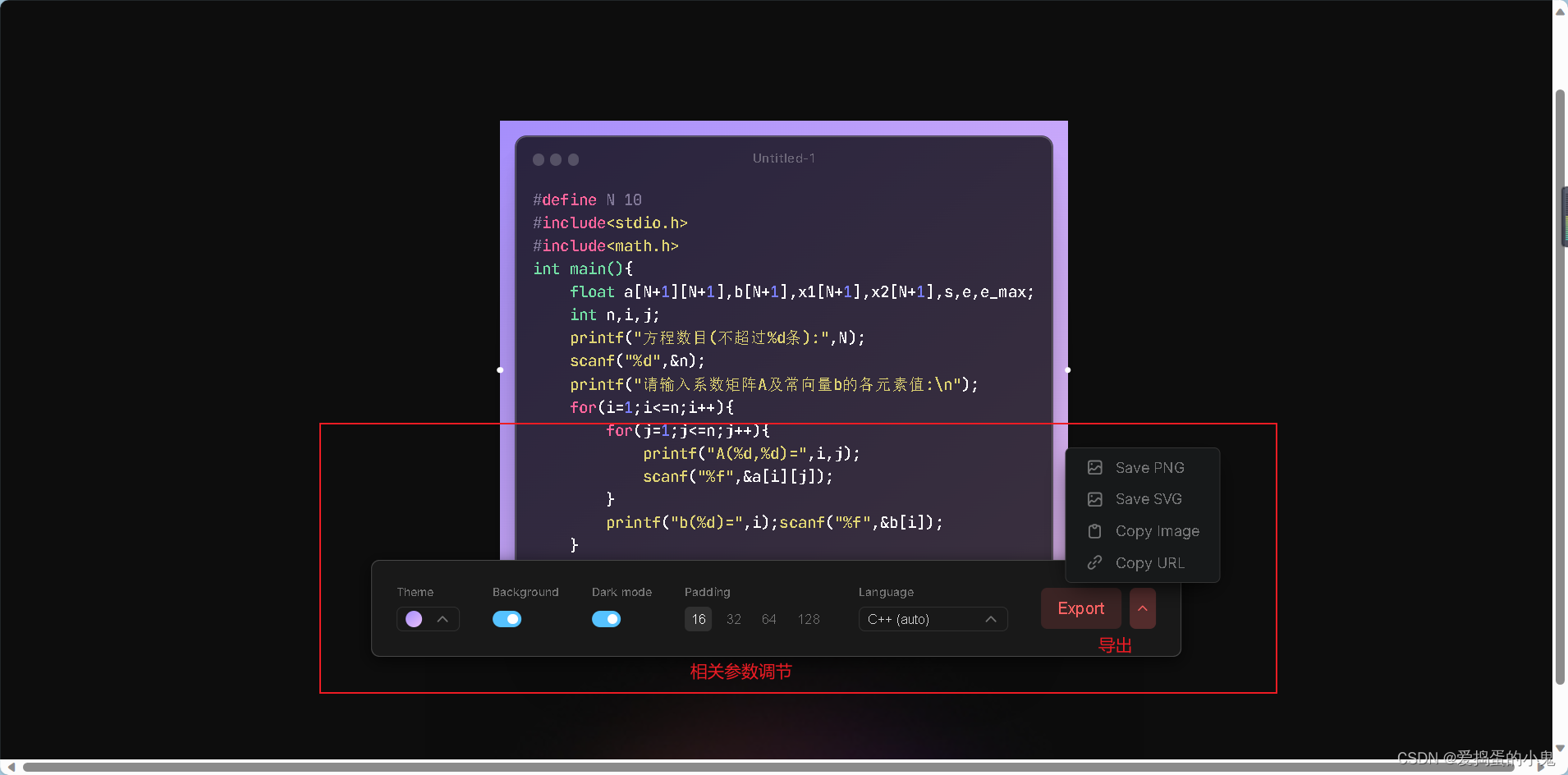Image resolution: width=1568 pixels, height=775 pixels.
Task: Collapse the export options chevron
Action: pos(1143,608)
